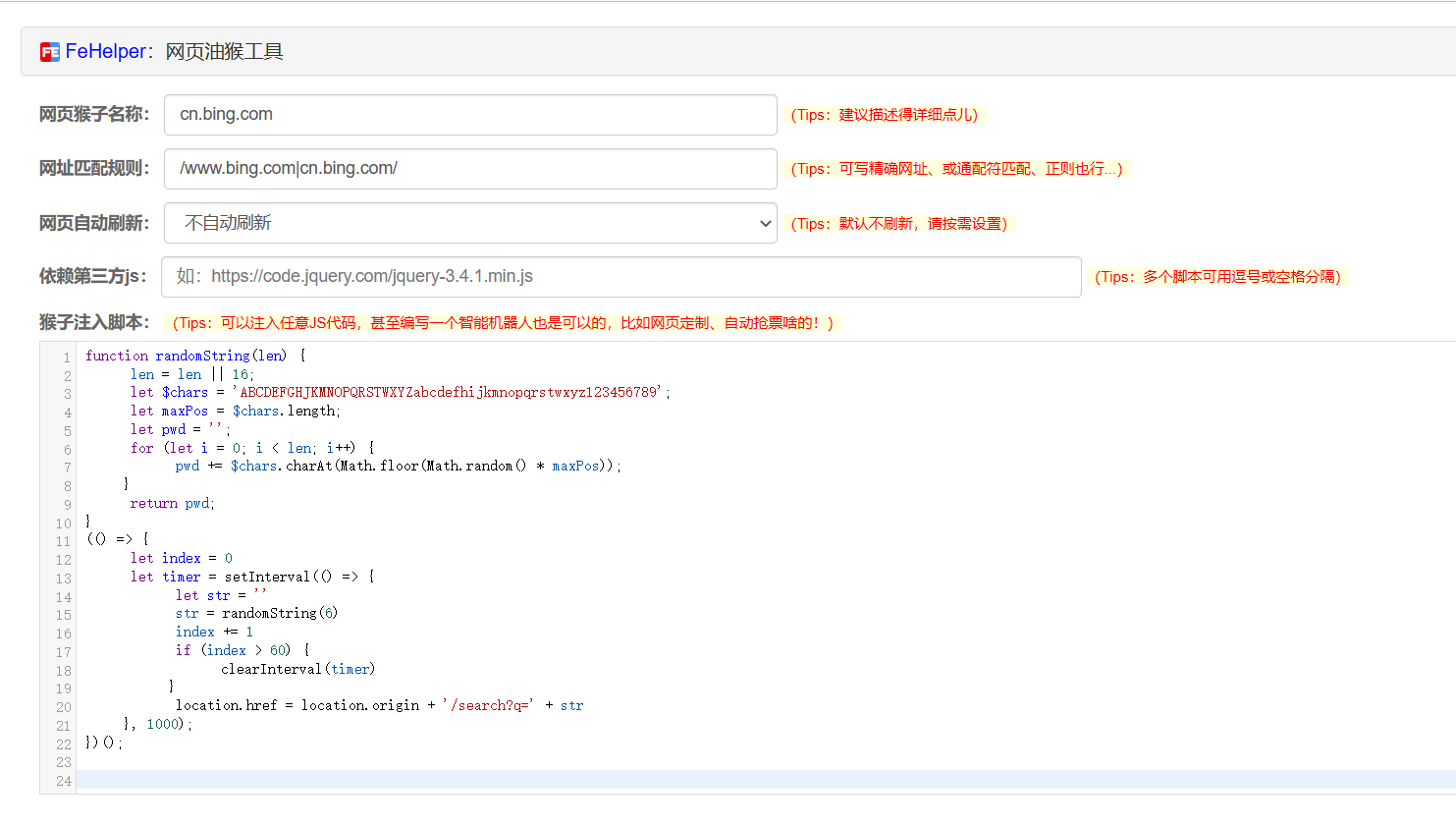Click code line 'let index = 0'
The width and height of the screenshot is (1456, 827).
click(x=182, y=558)
